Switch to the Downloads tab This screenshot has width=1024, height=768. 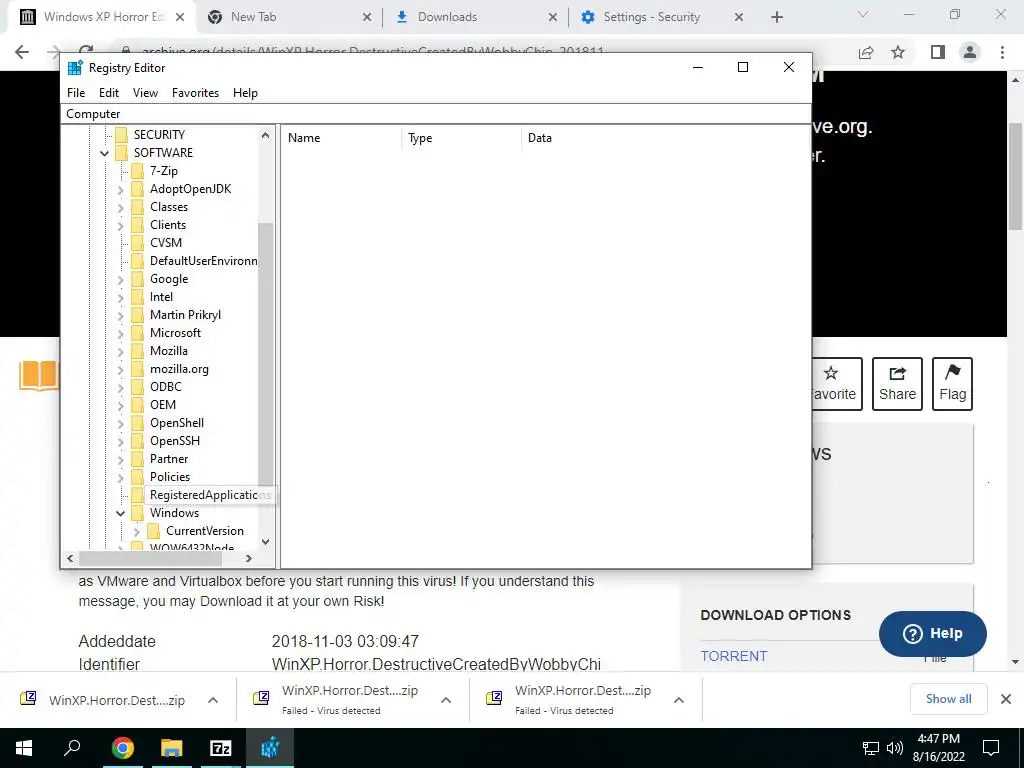click(x=447, y=17)
